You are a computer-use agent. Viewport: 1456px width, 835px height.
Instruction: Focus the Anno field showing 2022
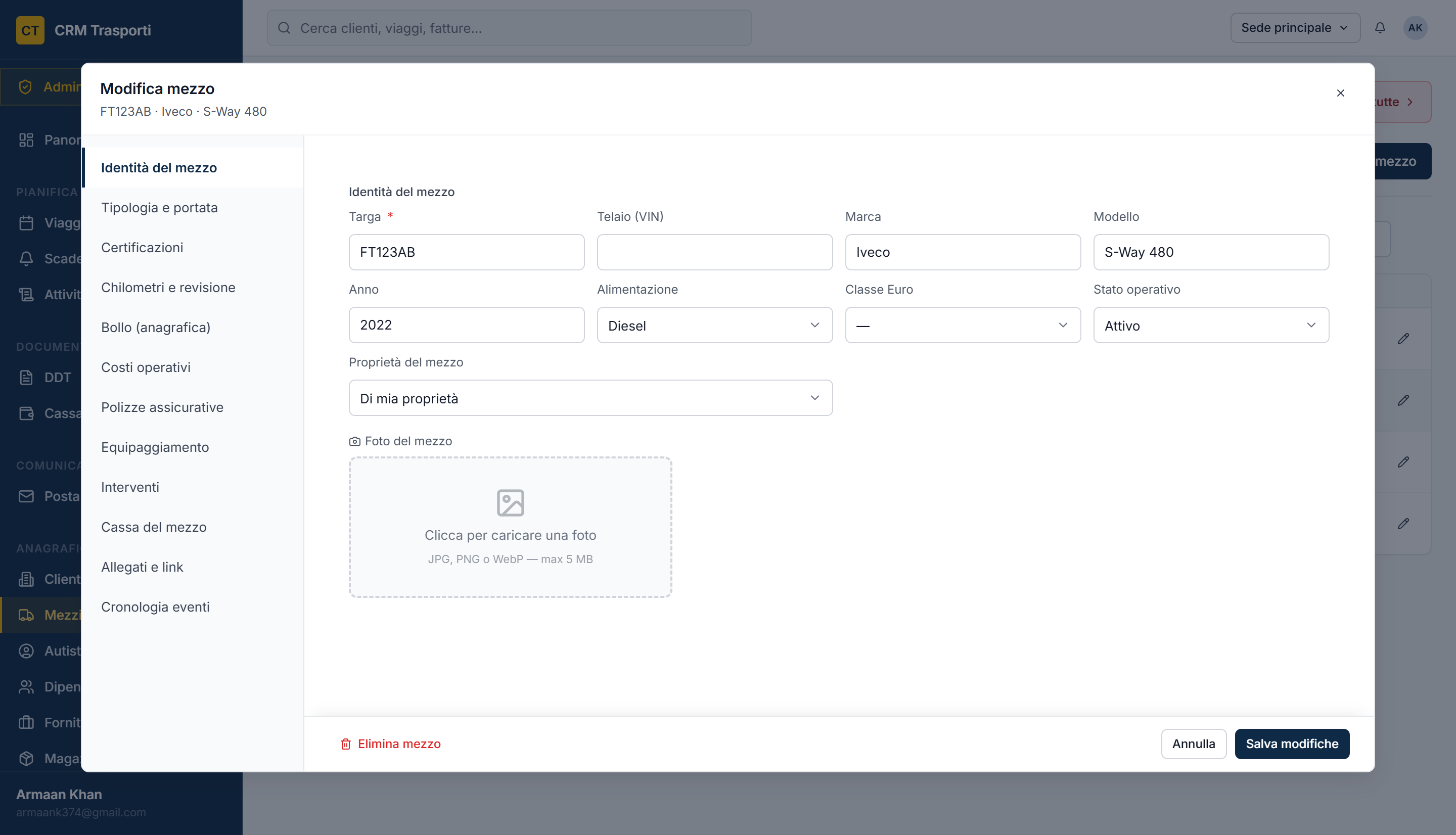[x=466, y=325]
